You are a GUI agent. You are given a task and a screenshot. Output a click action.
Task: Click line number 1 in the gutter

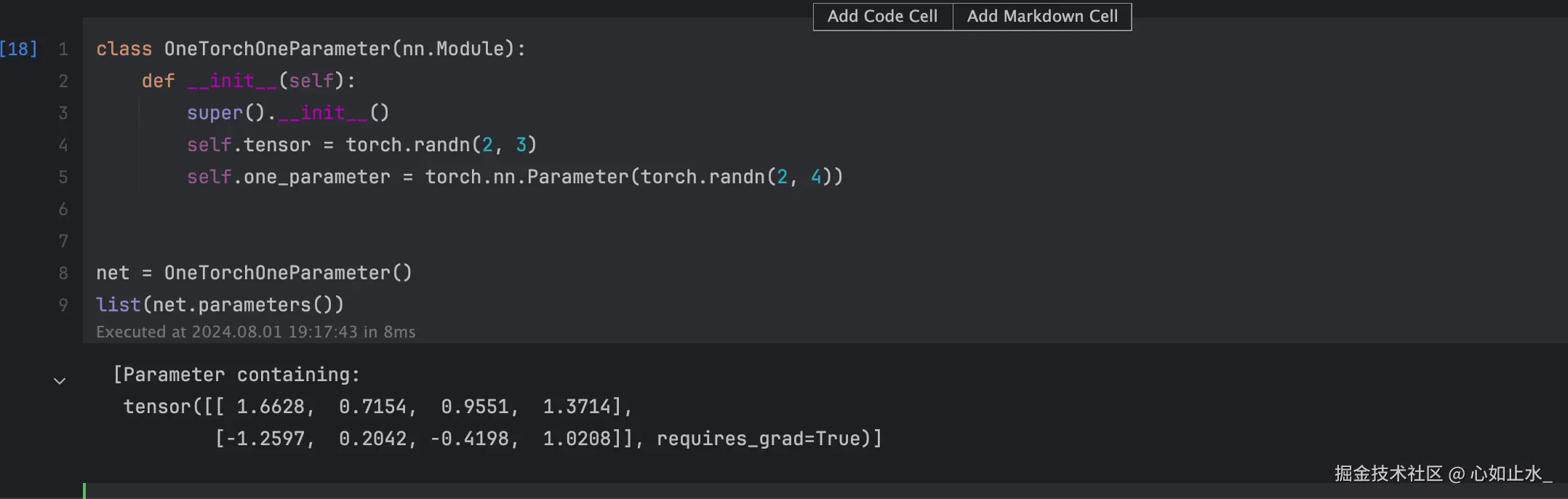(63, 49)
